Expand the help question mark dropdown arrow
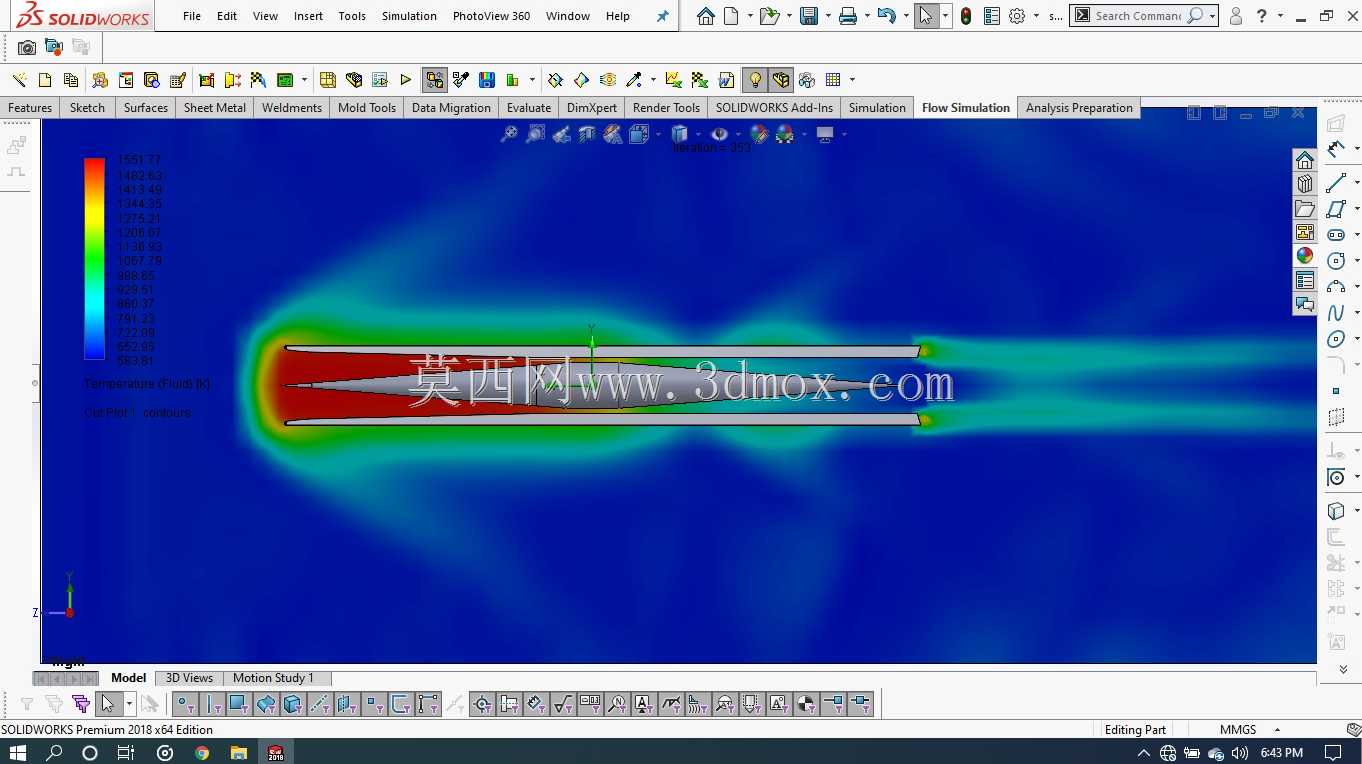Image resolution: width=1362 pixels, height=764 pixels. pos(1280,16)
